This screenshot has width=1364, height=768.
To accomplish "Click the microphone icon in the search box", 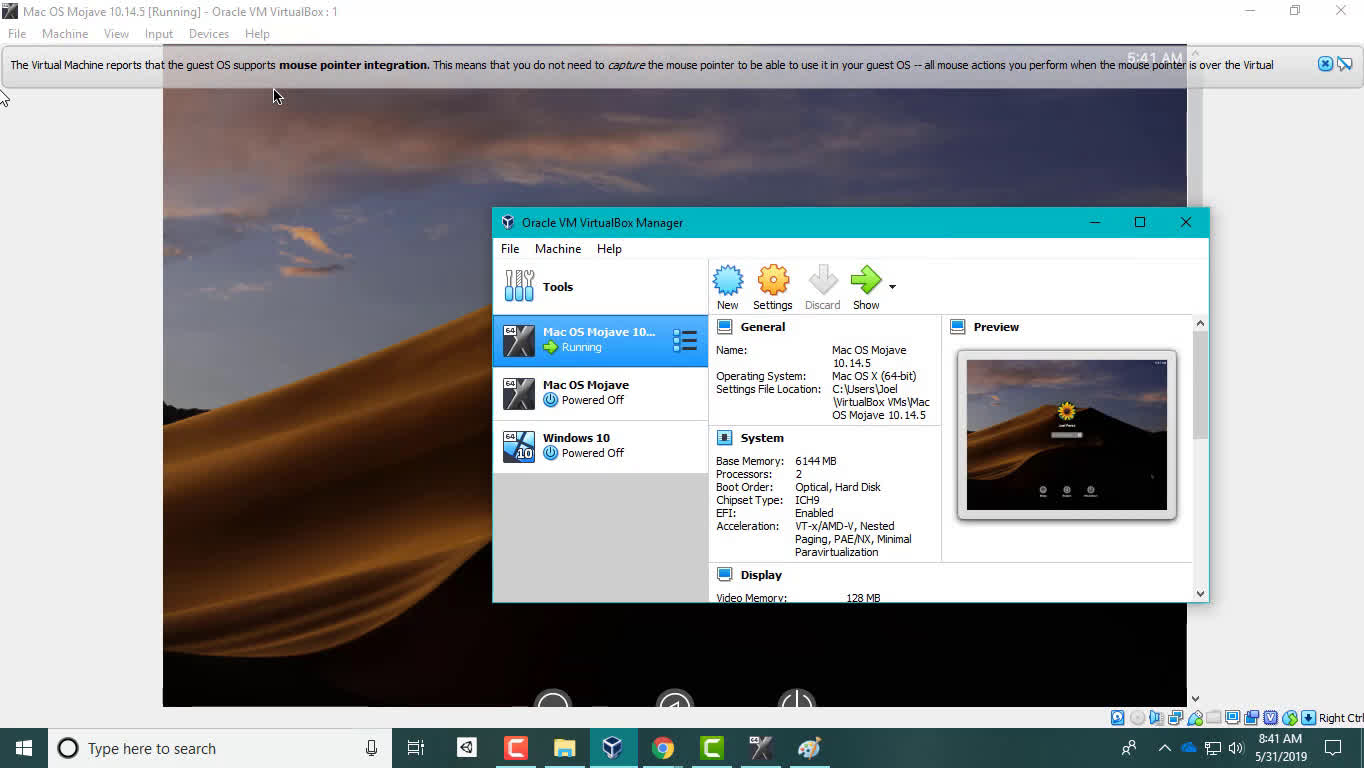I will pyautogui.click(x=371, y=748).
